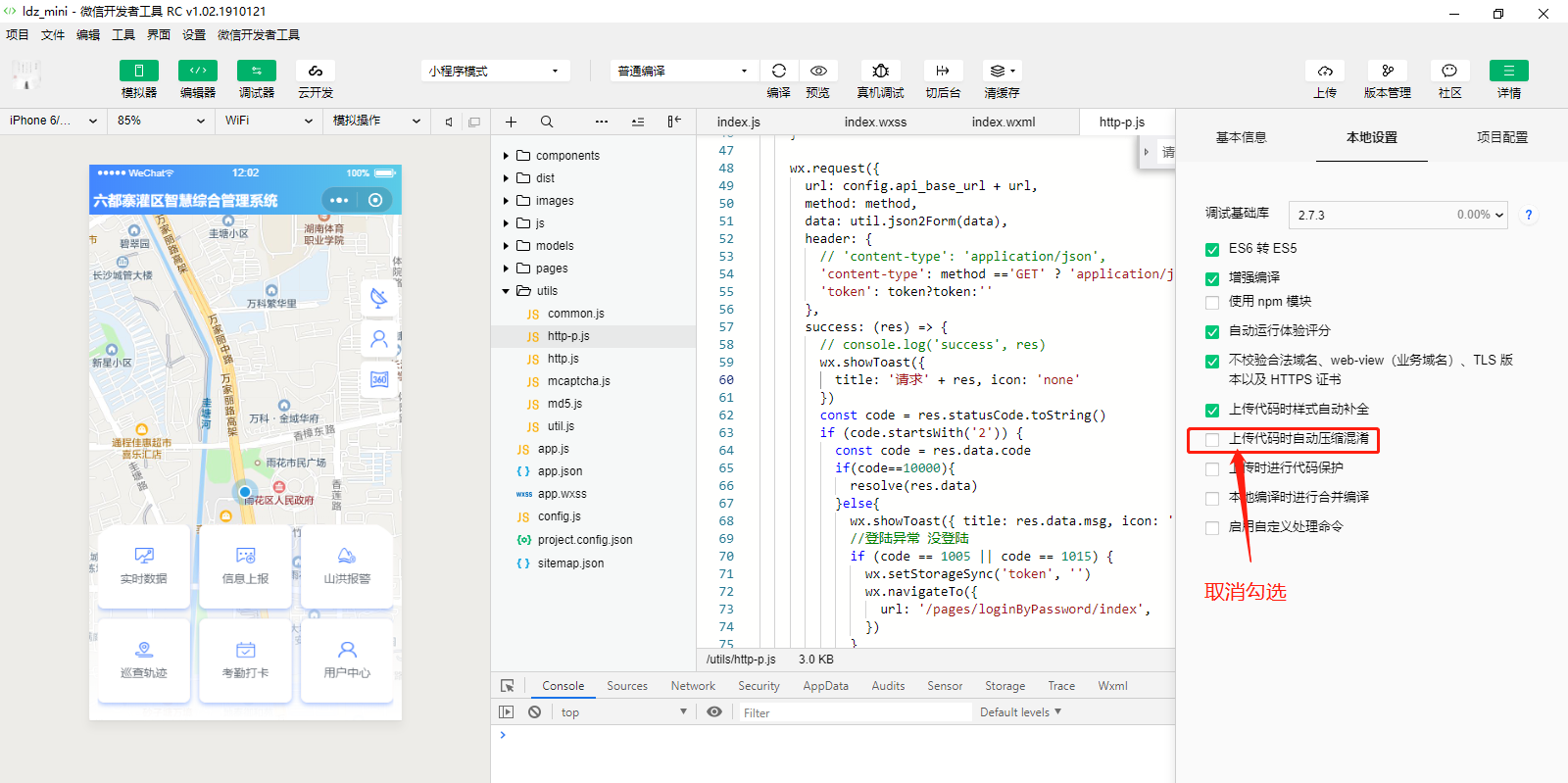This screenshot has height=783, width=1568.
Task: Click the 360 panorama map icon
Action: pos(379,379)
